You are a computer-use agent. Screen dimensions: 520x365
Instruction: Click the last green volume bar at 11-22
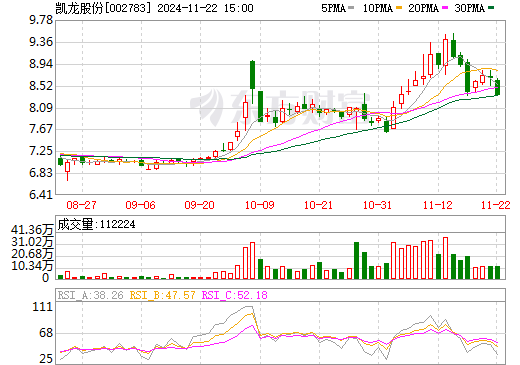pos(497,272)
